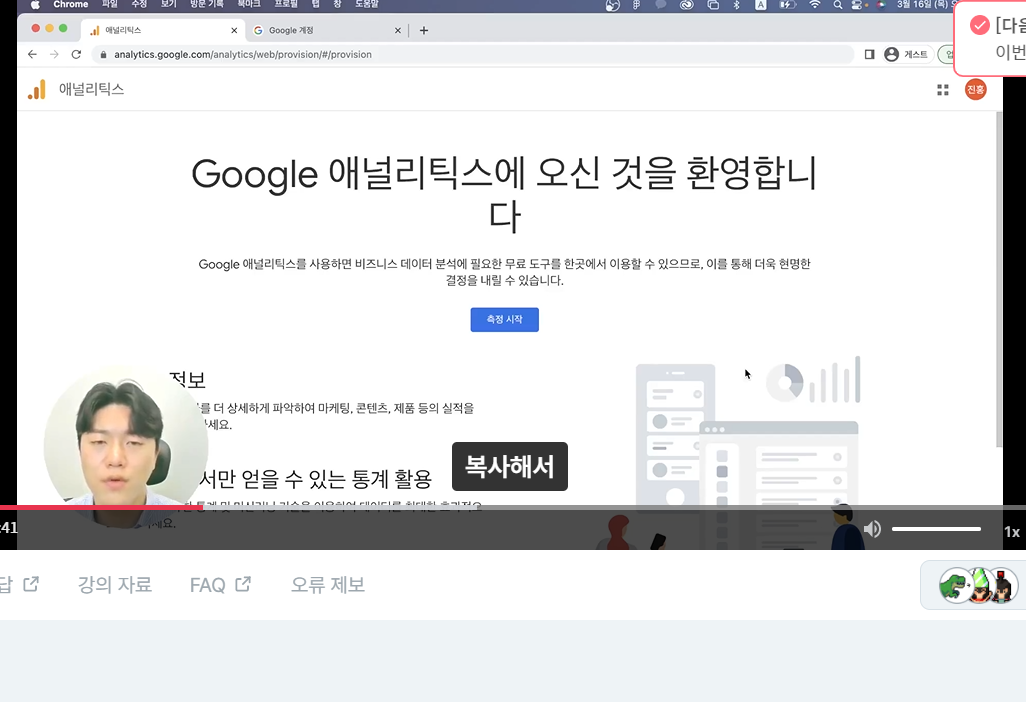1026x702 pixels.
Task: Open a new tab with plus button
Action: coord(424,30)
